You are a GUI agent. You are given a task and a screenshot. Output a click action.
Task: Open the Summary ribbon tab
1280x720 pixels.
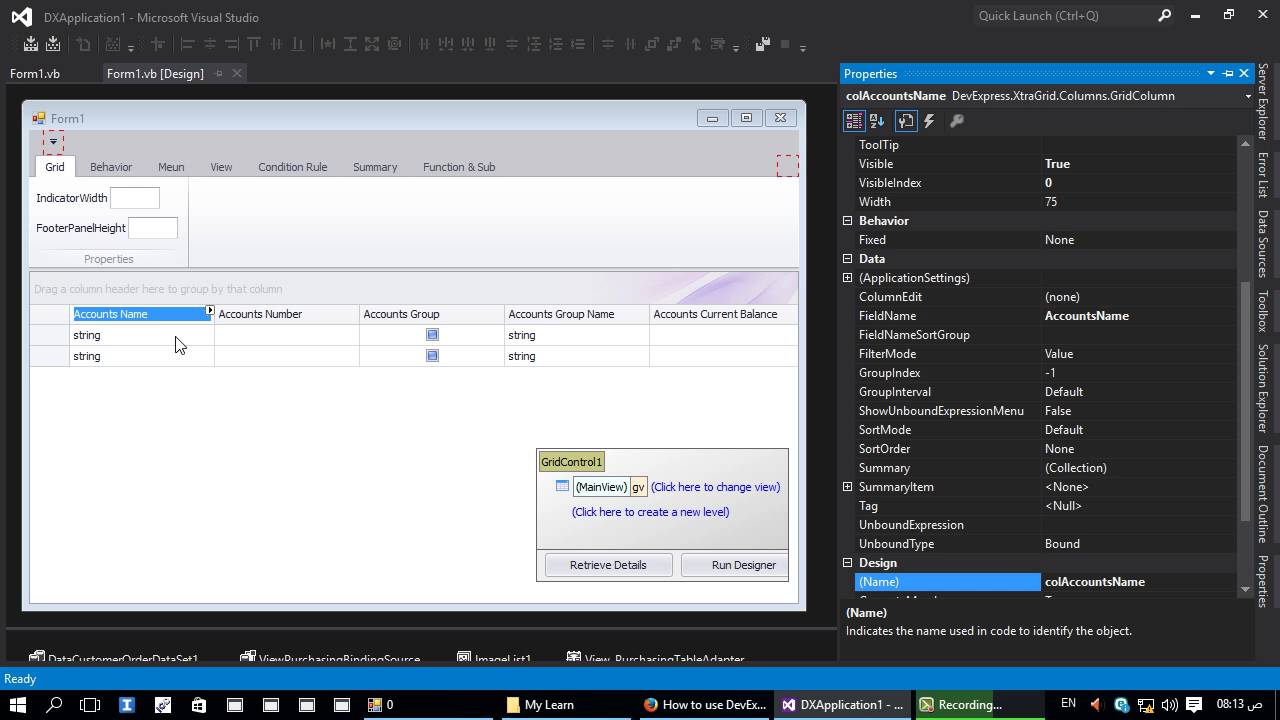(375, 167)
